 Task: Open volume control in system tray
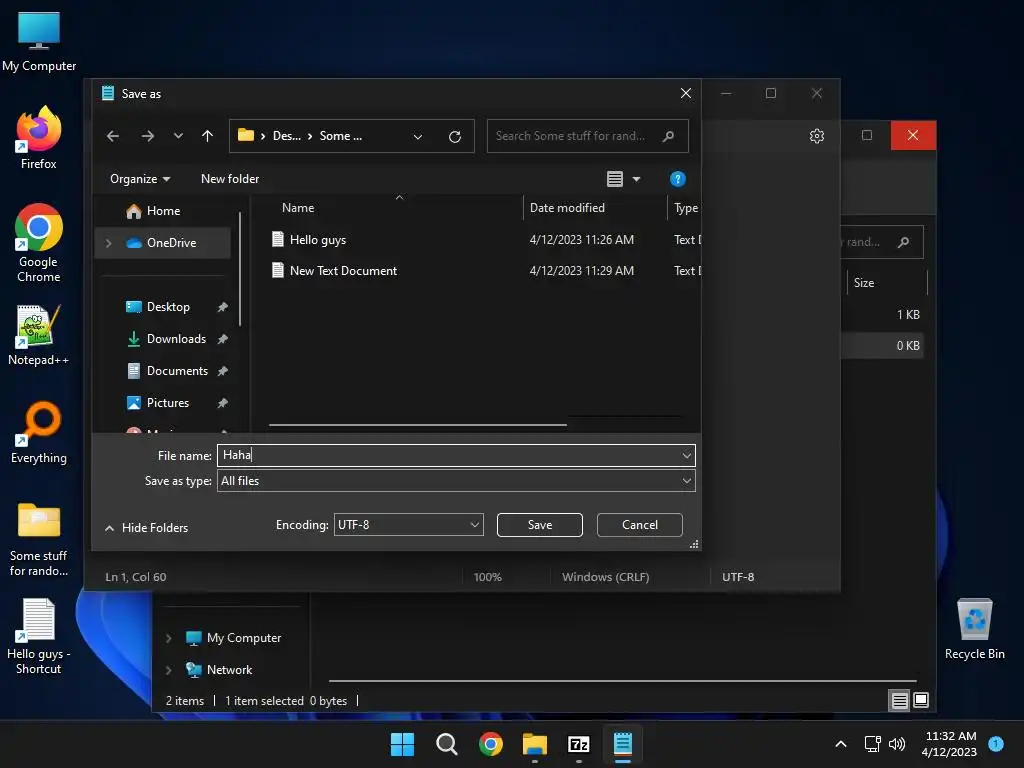coord(897,744)
